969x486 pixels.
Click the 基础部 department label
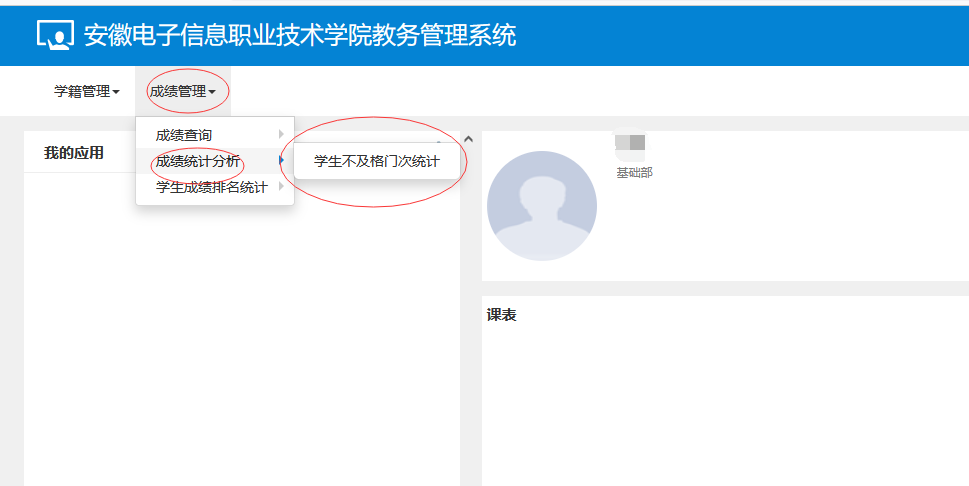tap(634, 173)
